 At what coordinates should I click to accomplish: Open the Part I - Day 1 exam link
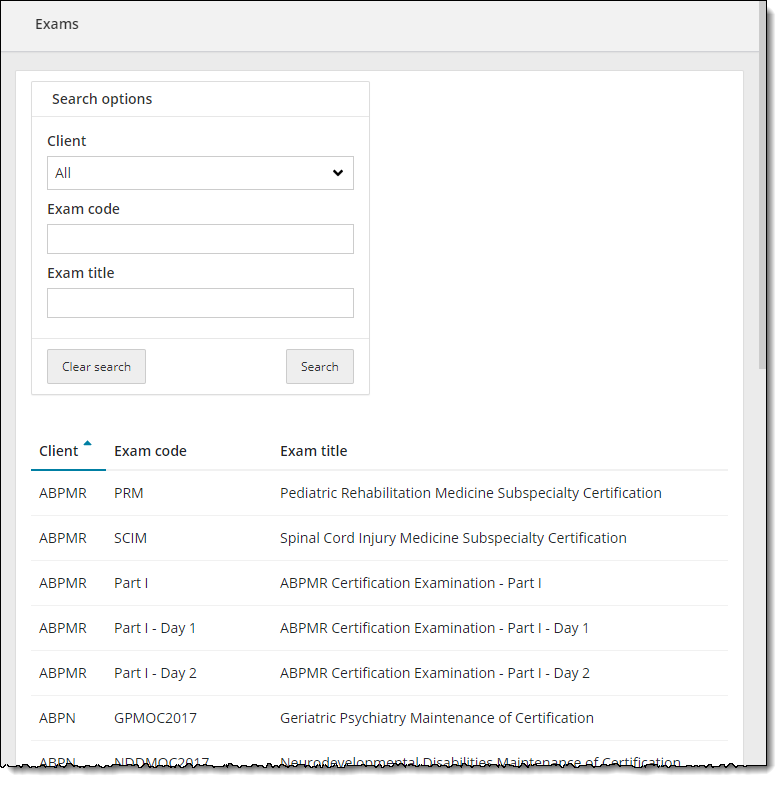pyautogui.click(x=155, y=628)
